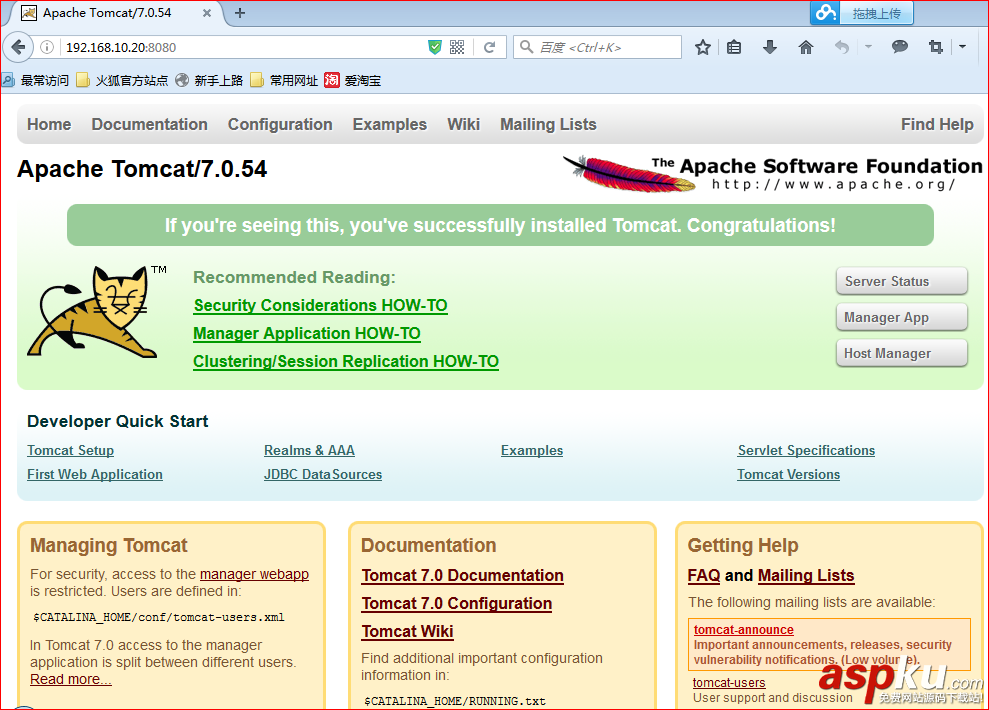Open downloads arrow icon
This screenshot has height=710, width=989.
tap(770, 47)
